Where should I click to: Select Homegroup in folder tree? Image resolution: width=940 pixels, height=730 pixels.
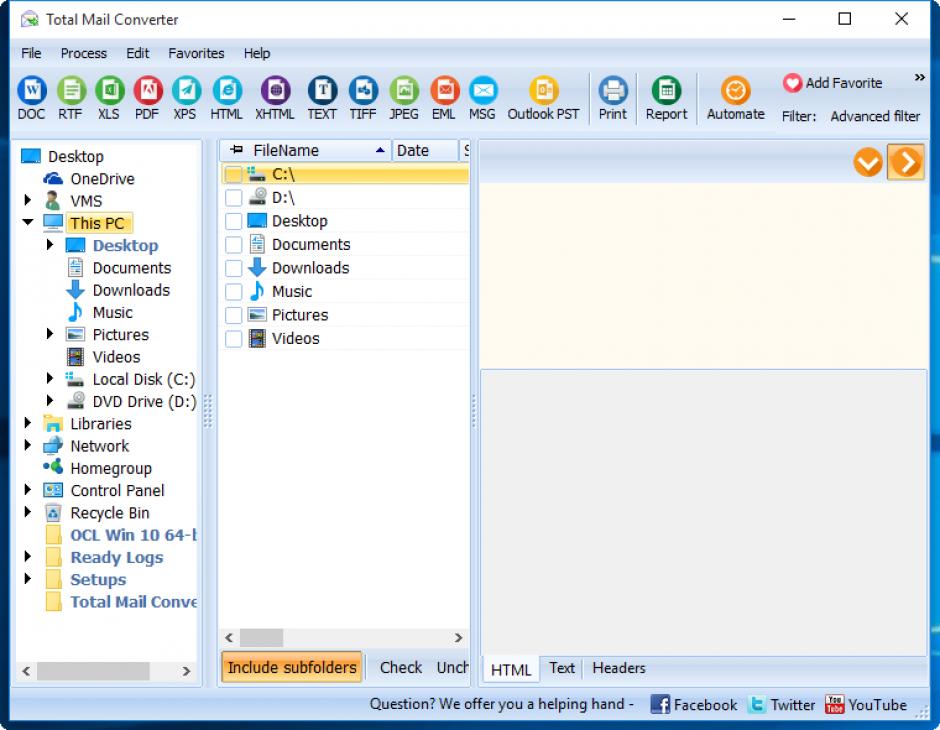coord(111,468)
